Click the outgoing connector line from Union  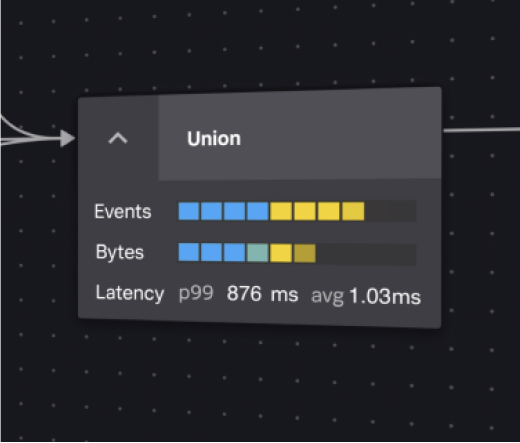481,130
